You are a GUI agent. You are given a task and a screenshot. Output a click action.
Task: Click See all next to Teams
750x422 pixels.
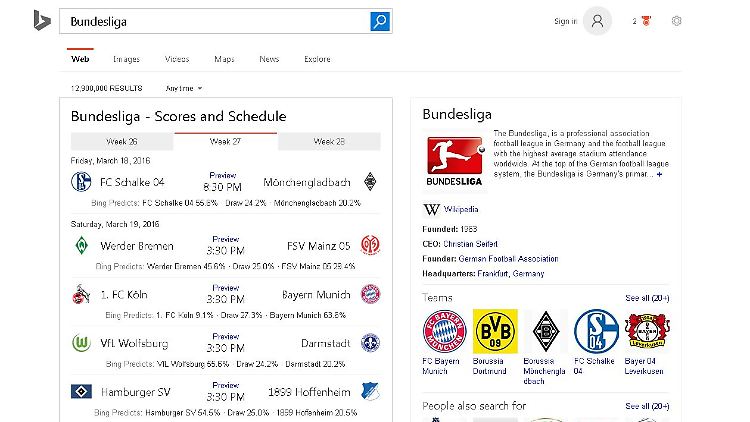pyautogui.click(x=647, y=298)
